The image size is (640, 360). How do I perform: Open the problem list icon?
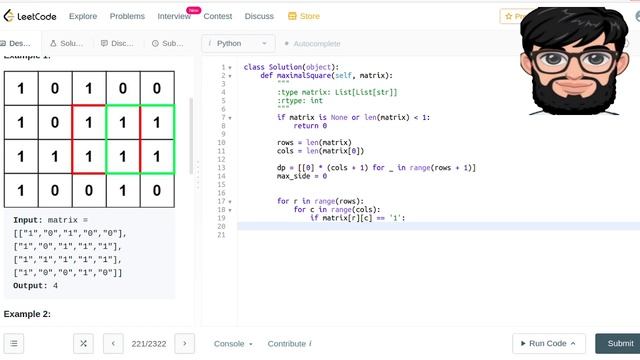point(14,344)
